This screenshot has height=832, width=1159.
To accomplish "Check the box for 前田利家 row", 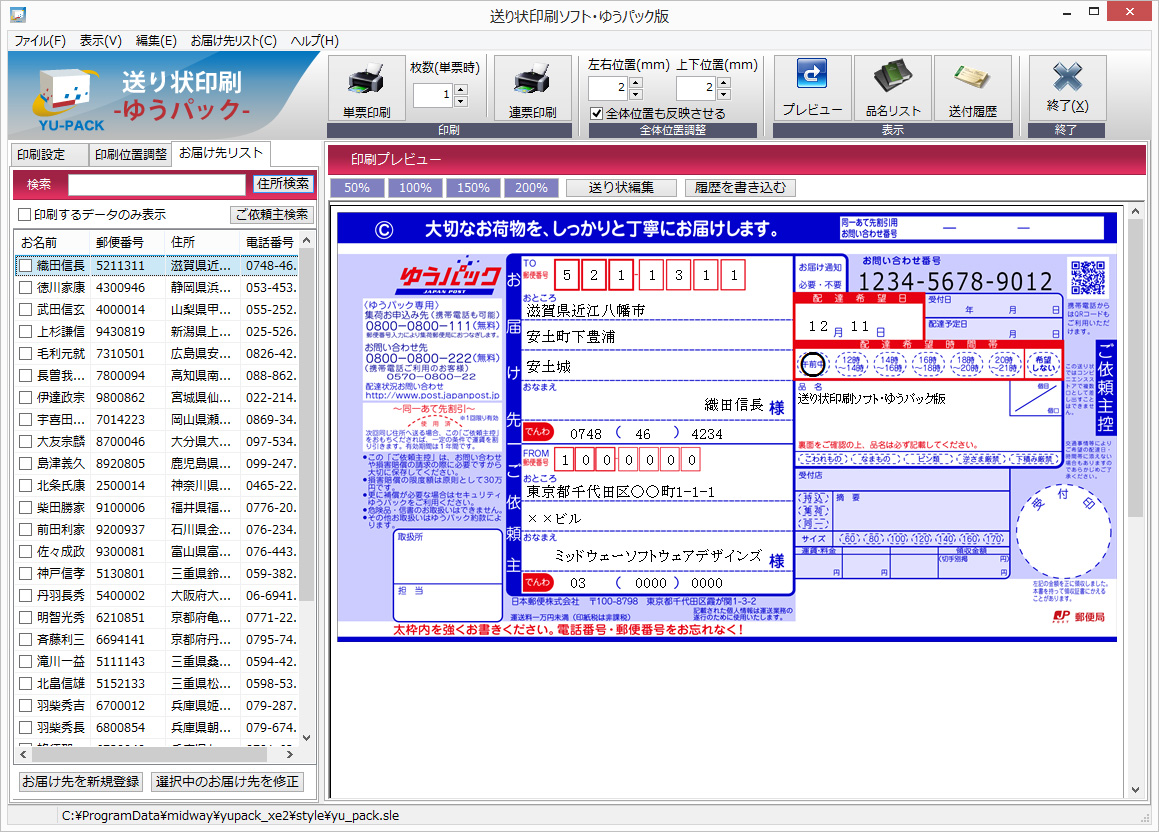I will [25, 530].
